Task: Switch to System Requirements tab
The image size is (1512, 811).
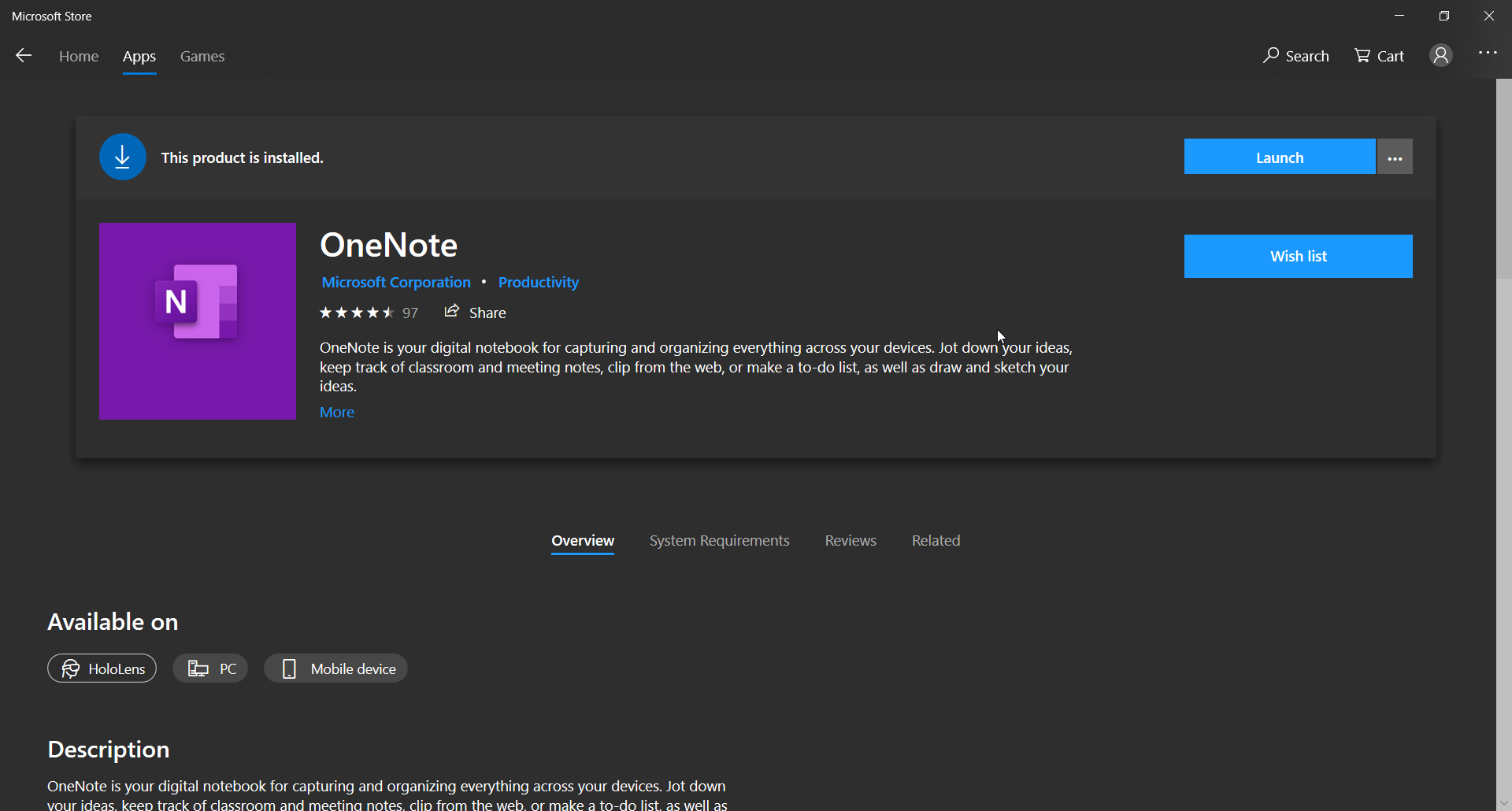Action: (x=720, y=540)
